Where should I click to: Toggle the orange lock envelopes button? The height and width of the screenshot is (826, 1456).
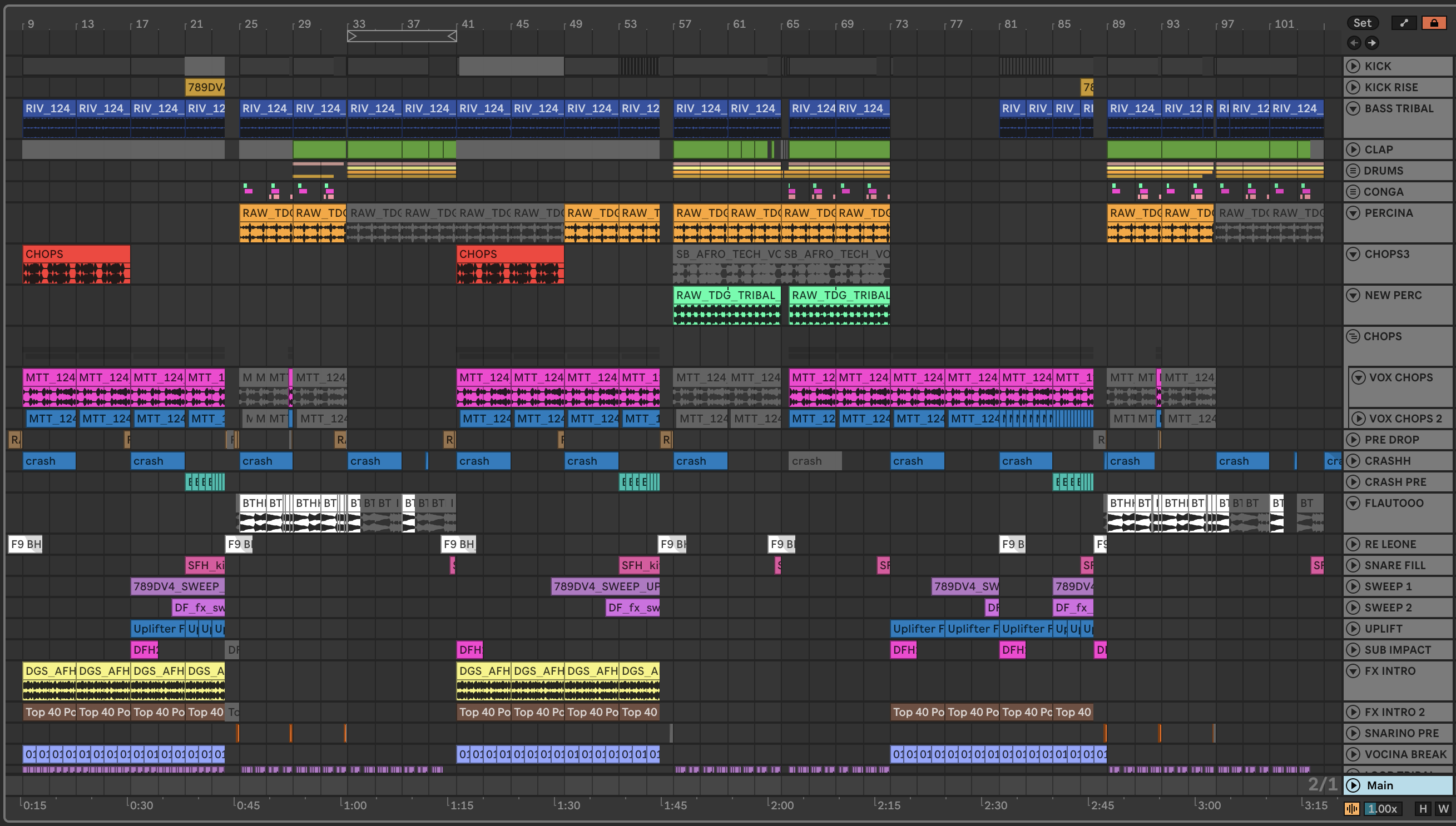pyautogui.click(x=1434, y=23)
